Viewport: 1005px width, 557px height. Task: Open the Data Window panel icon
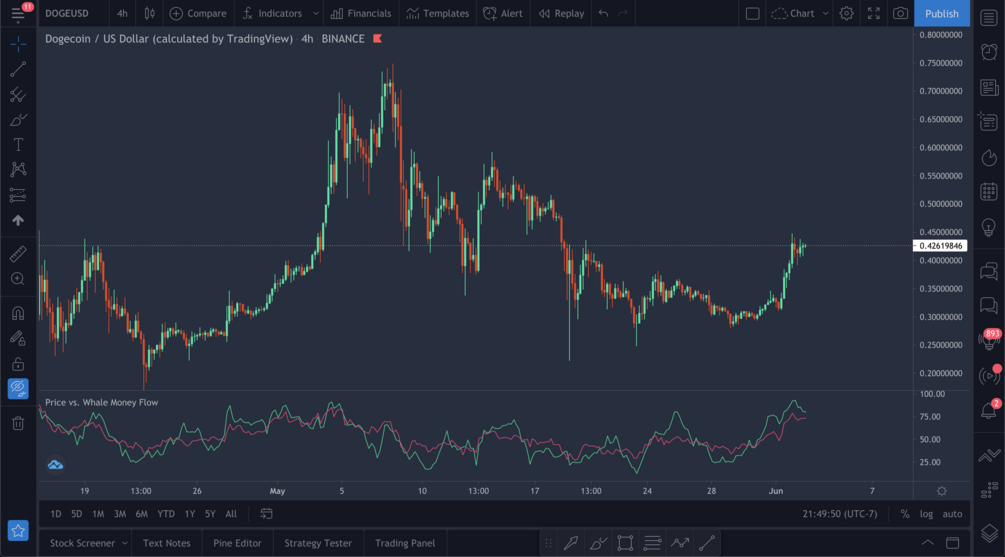989,122
